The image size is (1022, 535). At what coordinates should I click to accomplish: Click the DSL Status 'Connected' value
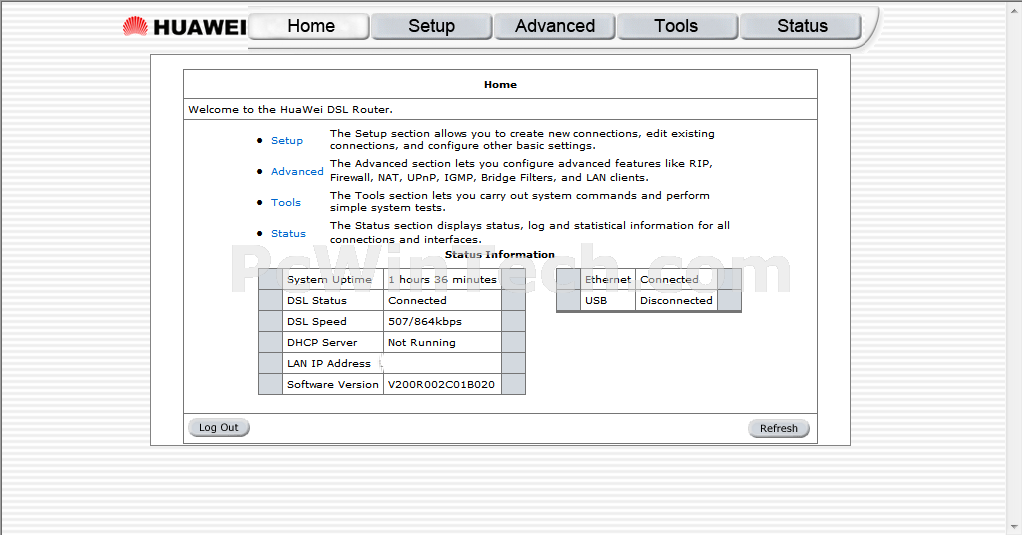(443, 300)
